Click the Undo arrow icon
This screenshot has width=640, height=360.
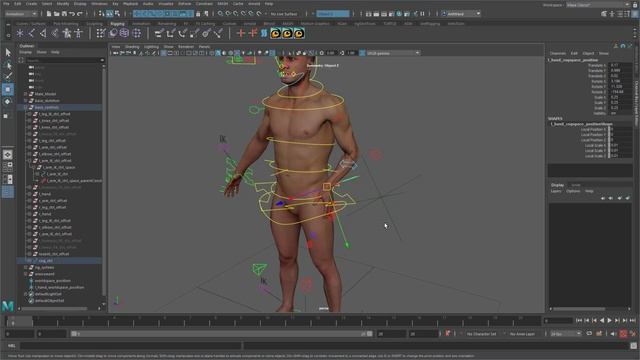[72, 14]
